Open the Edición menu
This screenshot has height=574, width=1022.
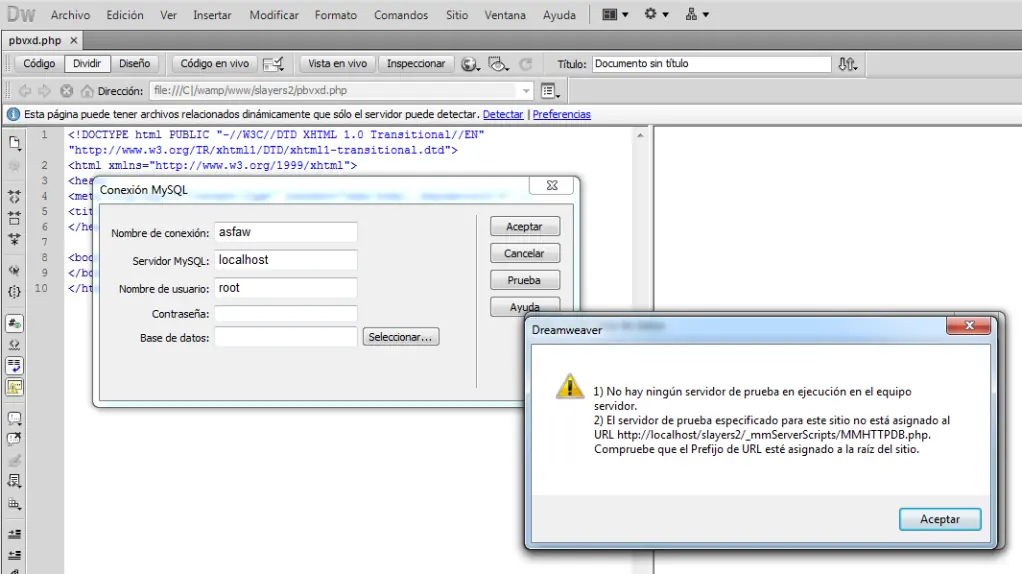tap(124, 14)
